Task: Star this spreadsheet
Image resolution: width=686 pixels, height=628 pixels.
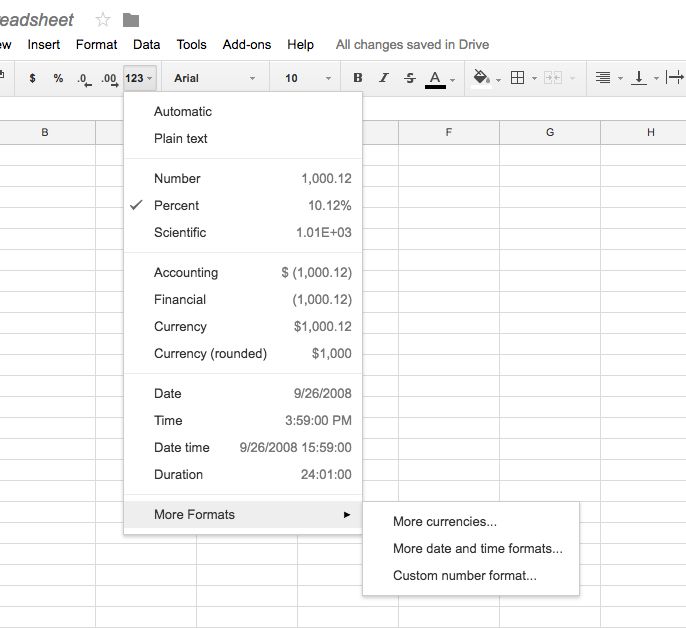Action: (x=103, y=20)
